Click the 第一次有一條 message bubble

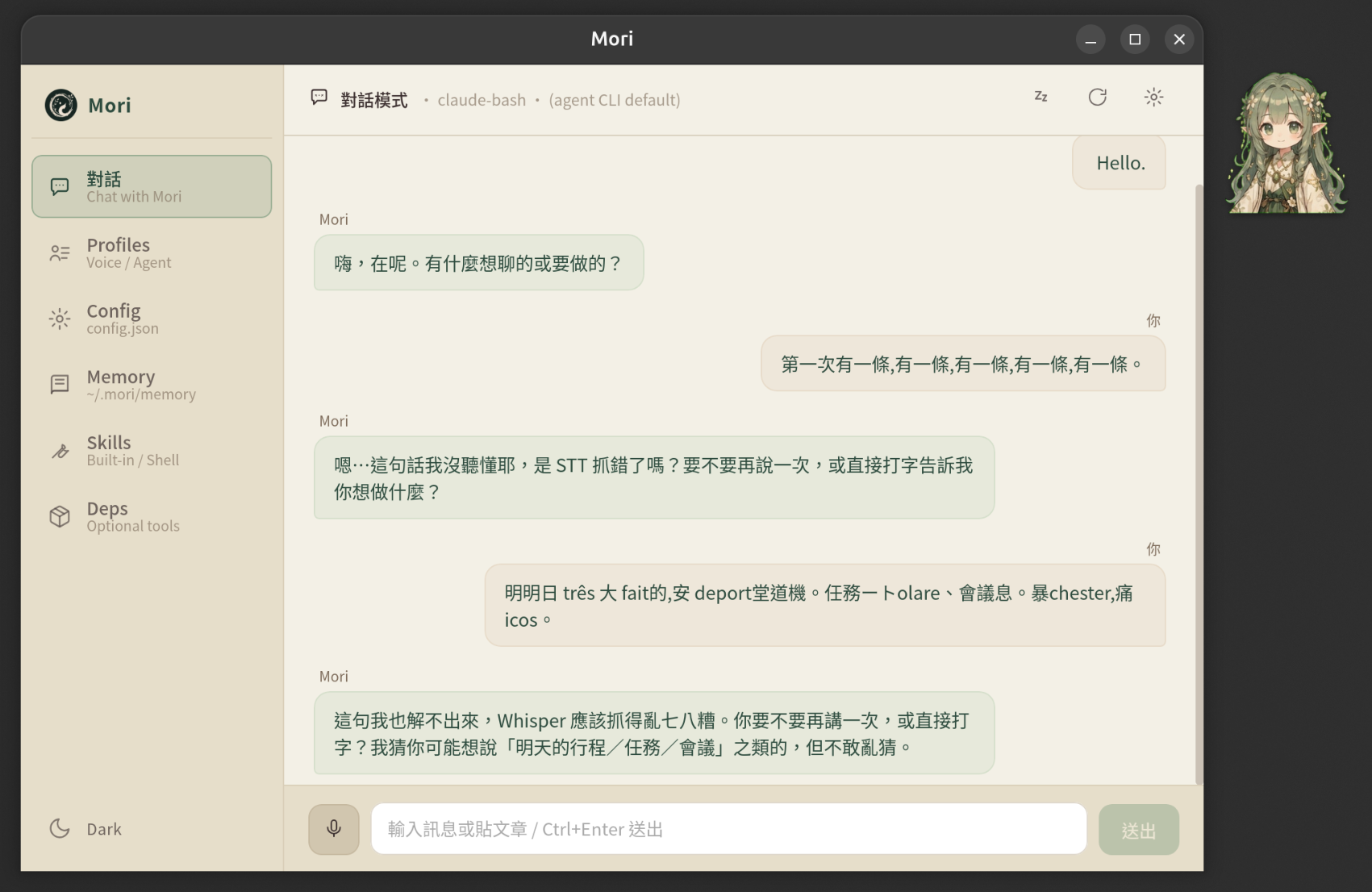(963, 363)
